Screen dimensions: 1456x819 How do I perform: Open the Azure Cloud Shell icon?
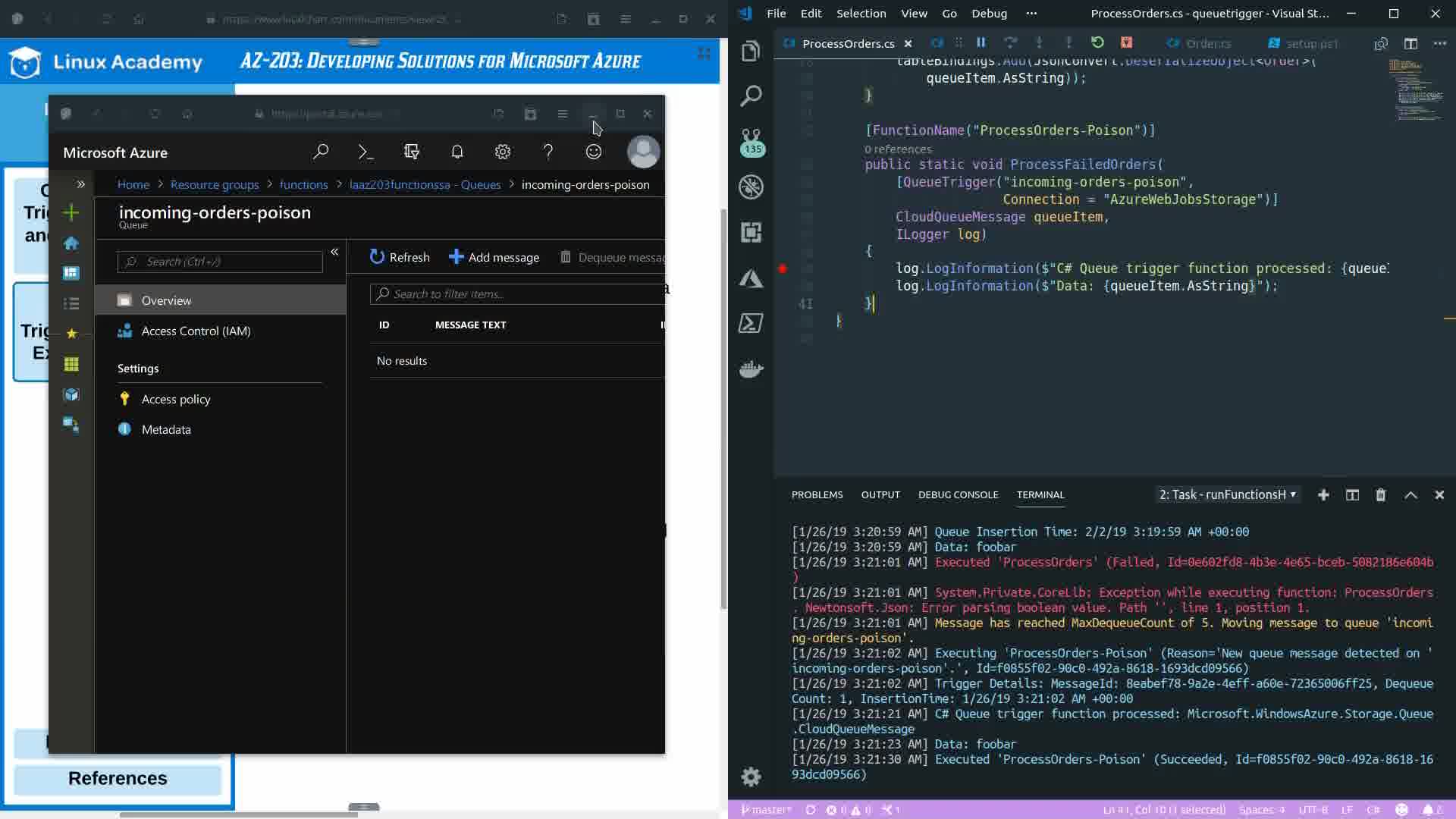pos(366,152)
